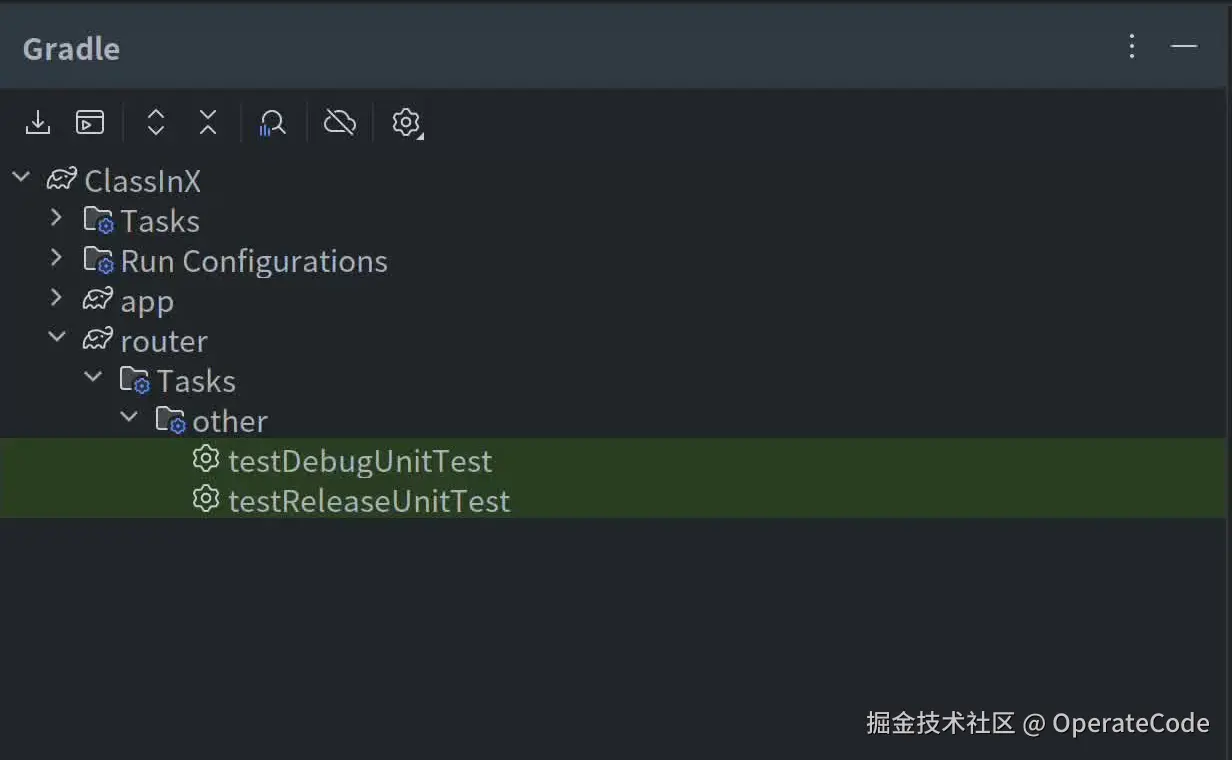Click the Sync Gradle projects download icon
Viewport: 1232px width, 760px height.
coord(38,122)
